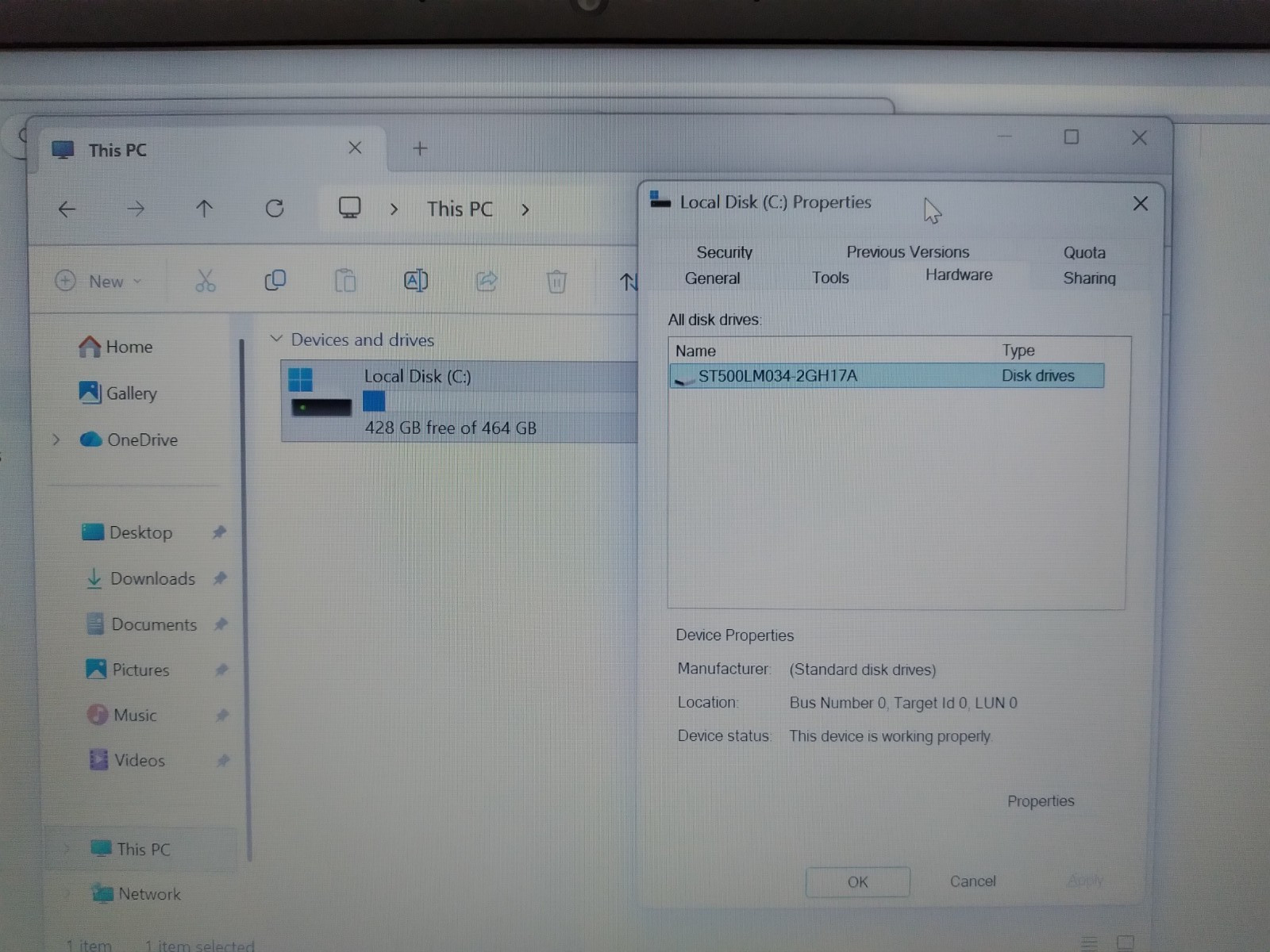The image size is (1270, 952).
Task: Select This PC in navigation pane
Action: pyautogui.click(x=131, y=849)
